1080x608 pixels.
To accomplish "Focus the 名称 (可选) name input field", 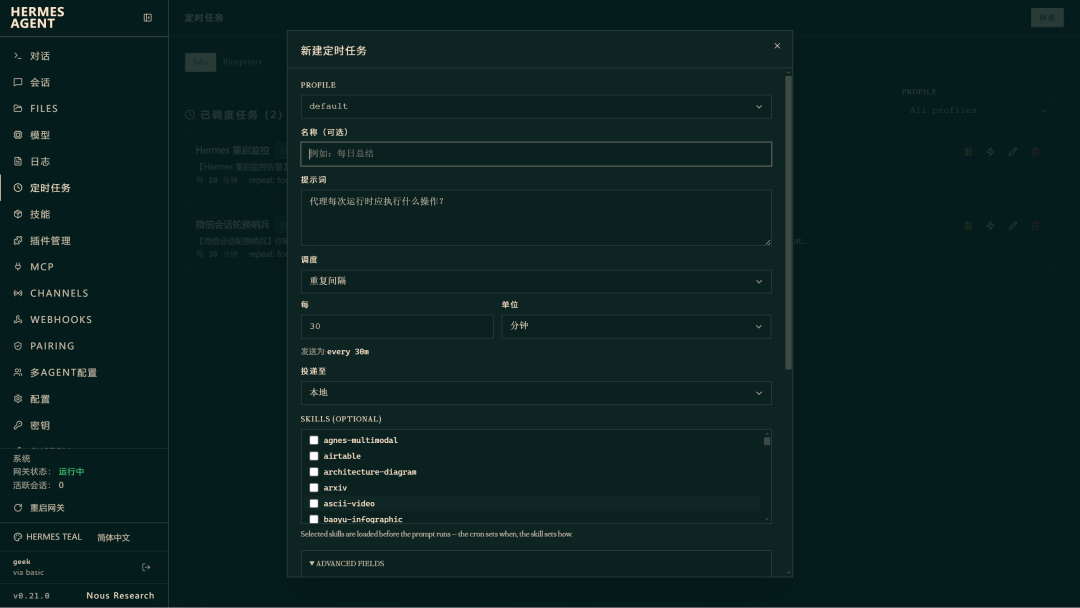I will [x=536, y=154].
